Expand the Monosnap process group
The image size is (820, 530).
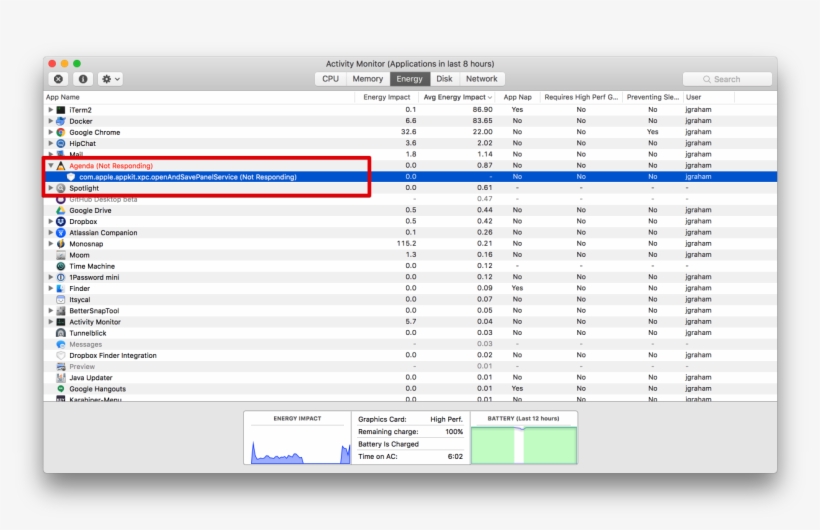[x=51, y=244]
